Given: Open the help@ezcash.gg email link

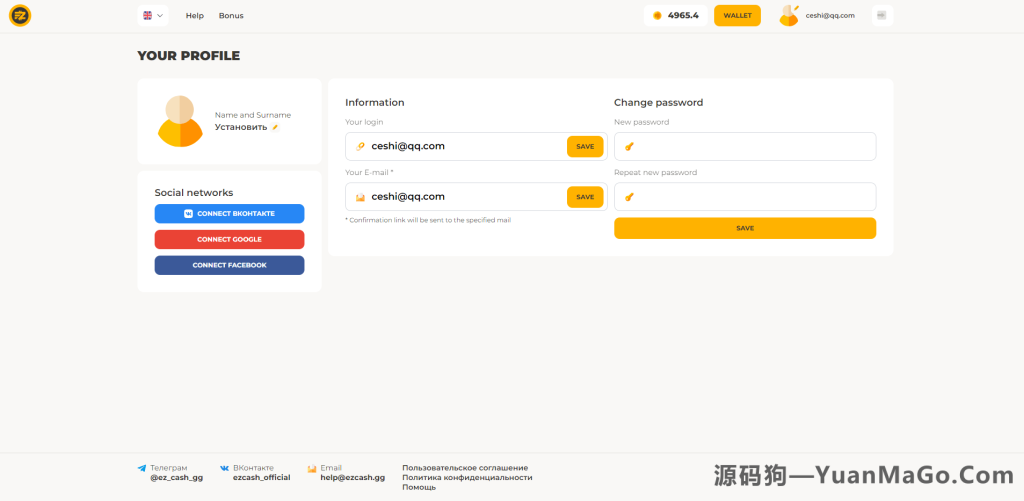Looking at the screenshot, I should pos(353,477).
